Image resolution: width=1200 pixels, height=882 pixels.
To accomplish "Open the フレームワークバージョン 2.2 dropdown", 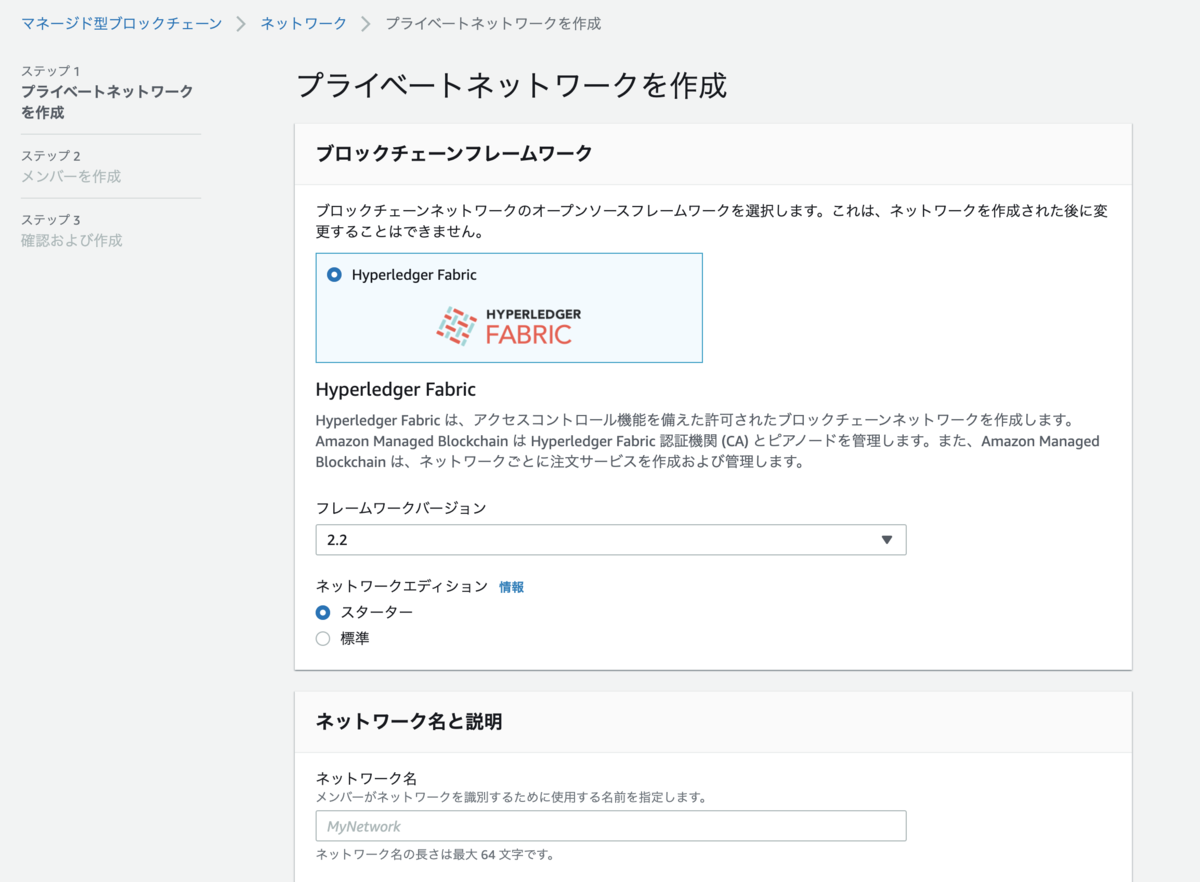I will point(611,540).
